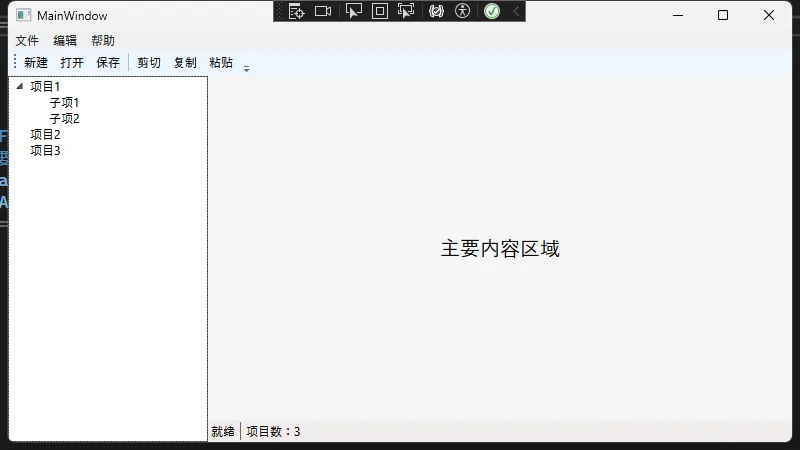Image resolution: width=800 pixels, height=450 pixels.
Task: Click the 剪切 toolbar button
Action: [x=149, y=63]
